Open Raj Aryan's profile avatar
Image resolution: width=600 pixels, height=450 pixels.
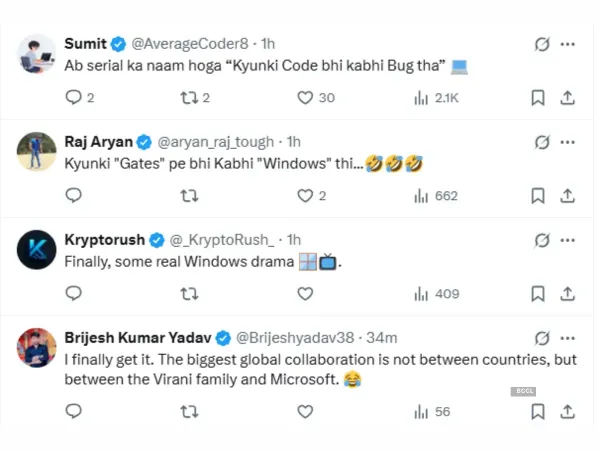pos(37,151)
